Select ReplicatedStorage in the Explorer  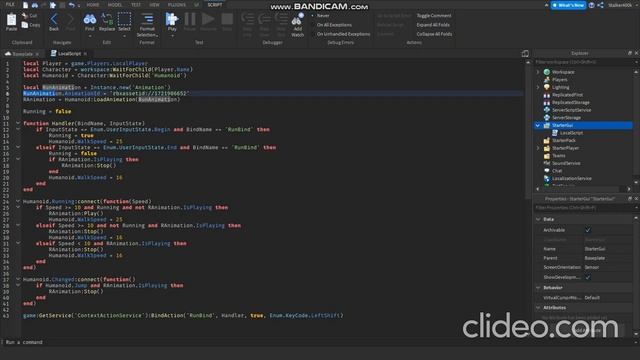coord(571,102)
